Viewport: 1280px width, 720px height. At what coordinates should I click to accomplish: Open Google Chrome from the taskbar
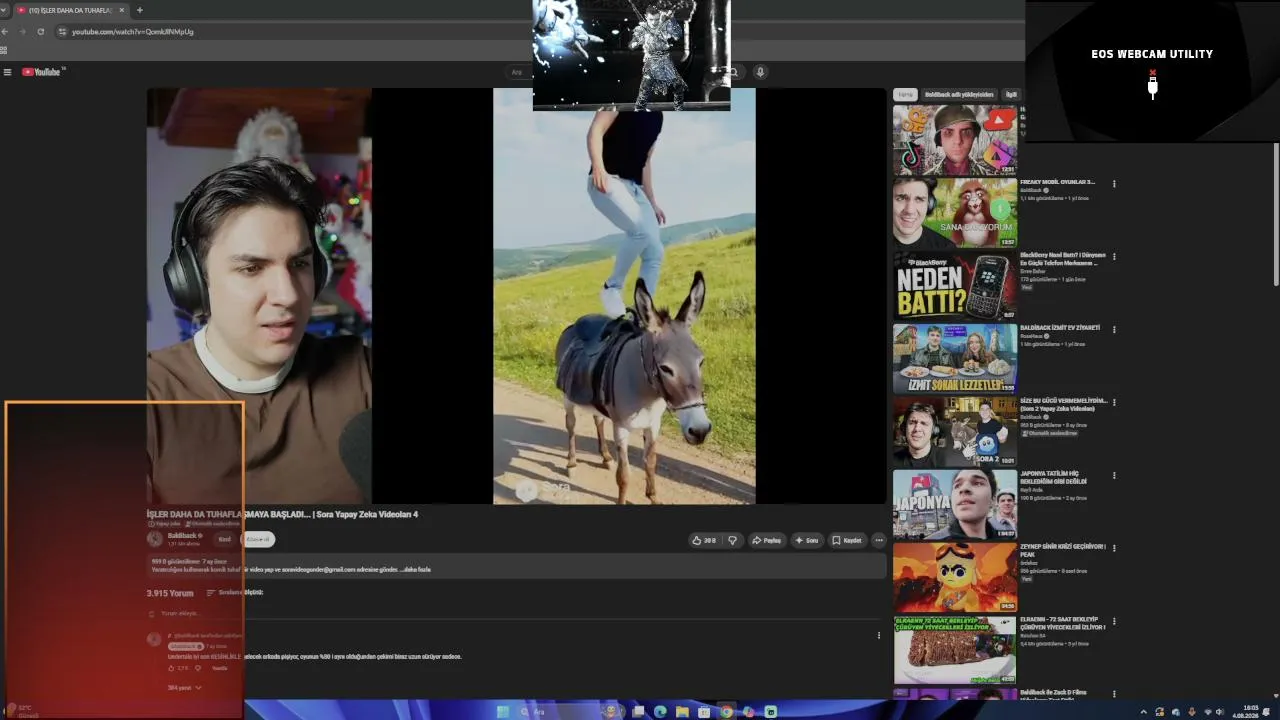pyautogui.click(x=726, y=712)
